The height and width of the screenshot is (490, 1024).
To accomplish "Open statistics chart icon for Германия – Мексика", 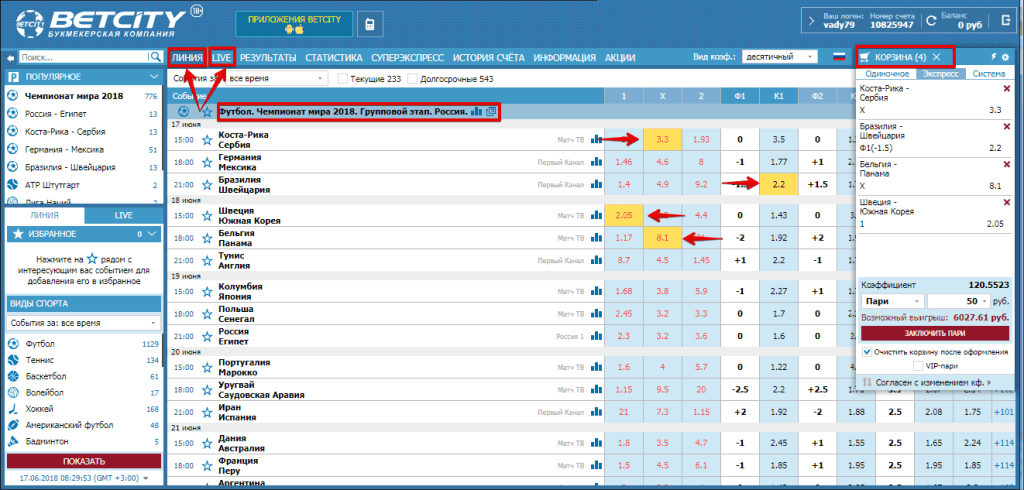I will 597,162.
